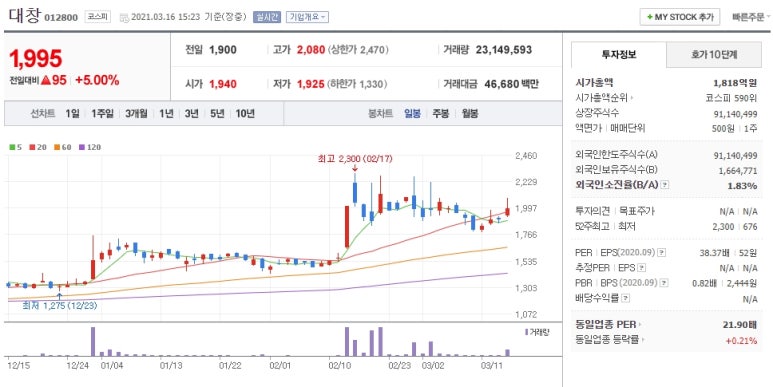Click help icon next to PBR BPS(2020.09)
773x387 pixels.
point(665,283)
